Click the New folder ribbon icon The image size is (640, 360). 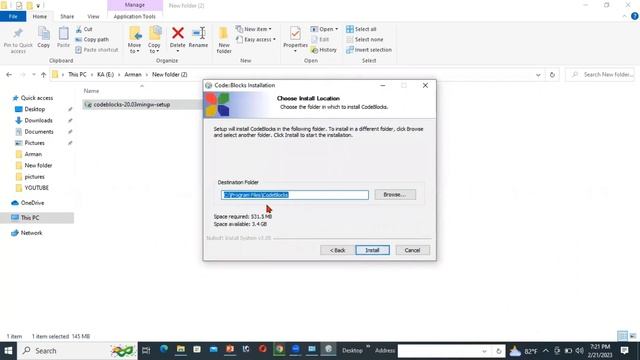coord(224,33)
